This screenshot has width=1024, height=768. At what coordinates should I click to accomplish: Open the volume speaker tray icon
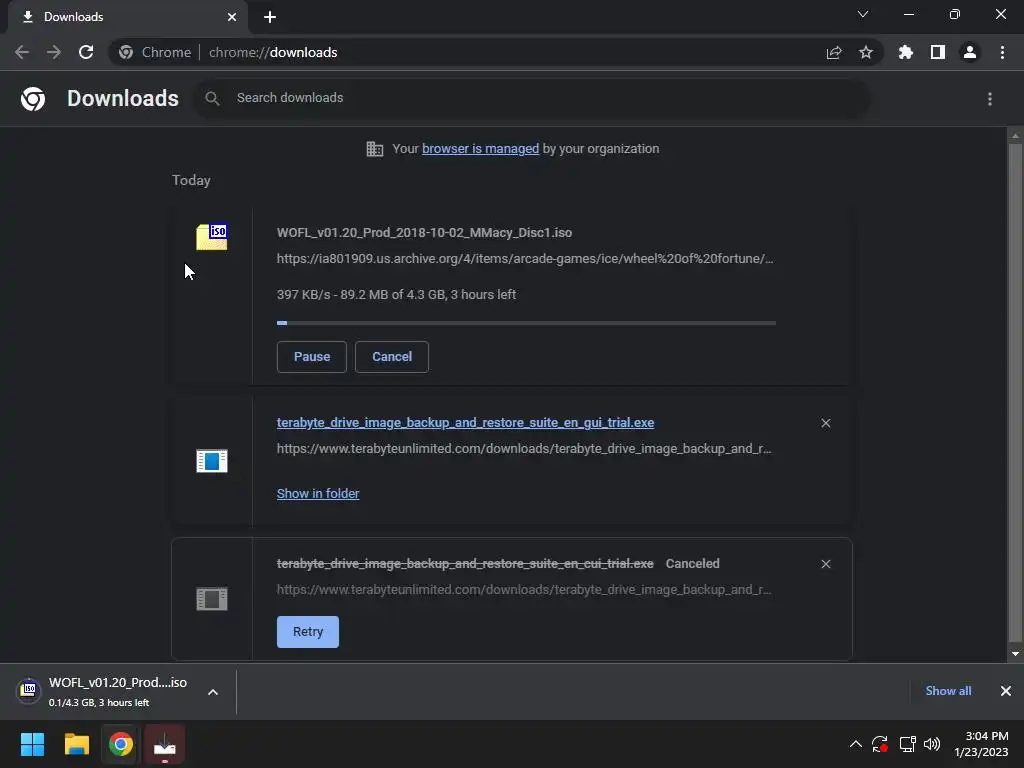click(932, 744)
